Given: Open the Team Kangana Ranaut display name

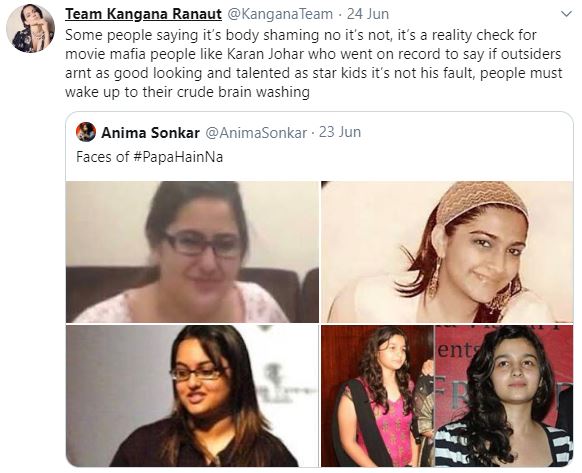Looking at the screenshot, I should [143, 14].
